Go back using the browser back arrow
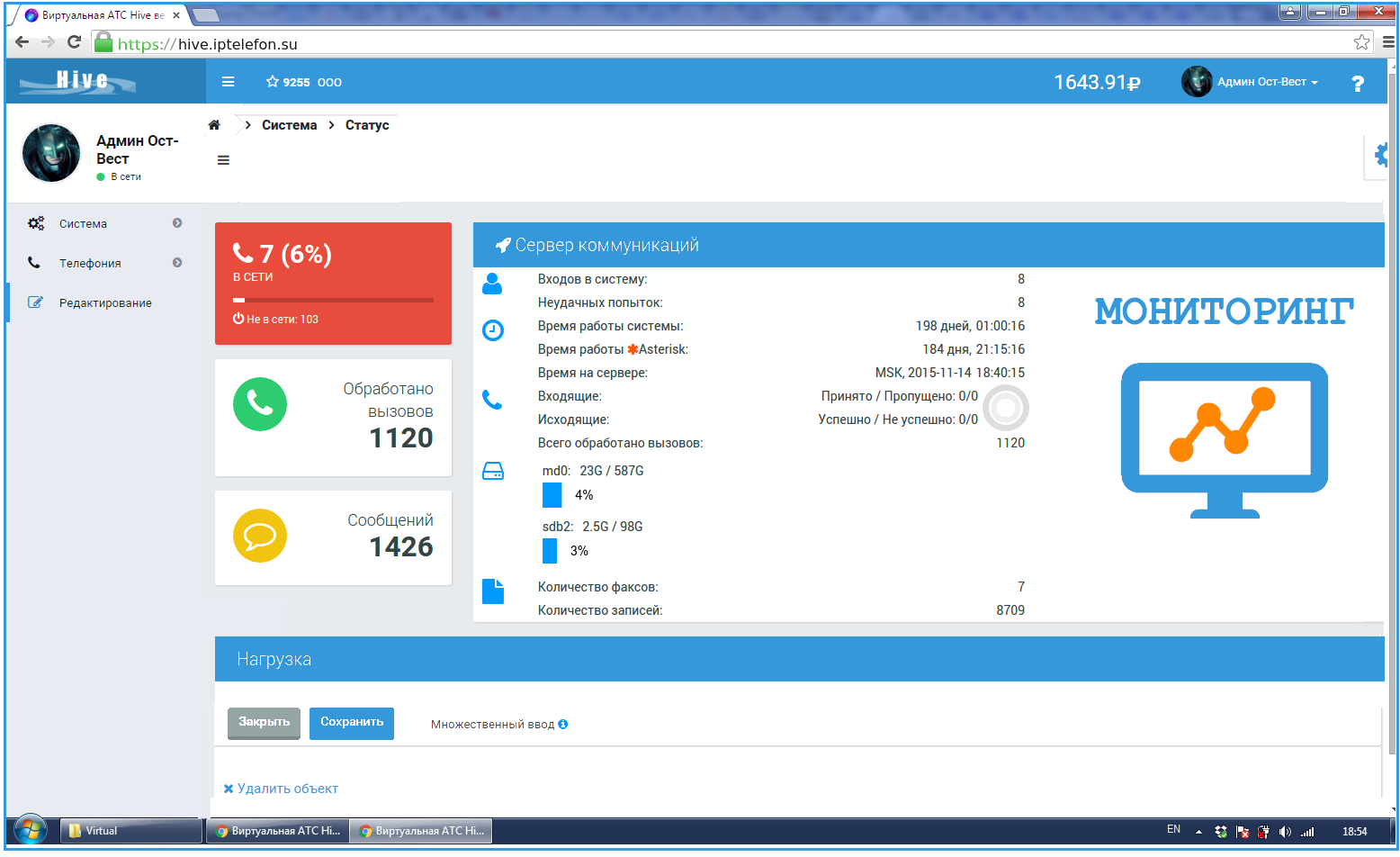 click(22, 42)
